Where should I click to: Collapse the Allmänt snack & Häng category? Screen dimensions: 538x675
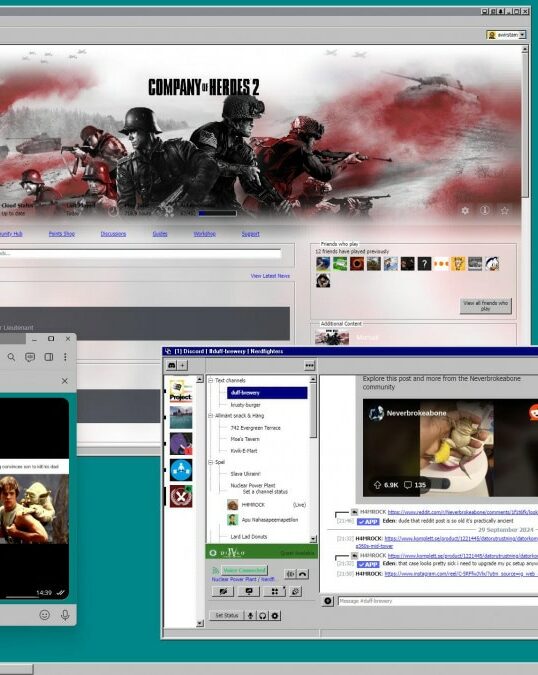tap(210, 416)
